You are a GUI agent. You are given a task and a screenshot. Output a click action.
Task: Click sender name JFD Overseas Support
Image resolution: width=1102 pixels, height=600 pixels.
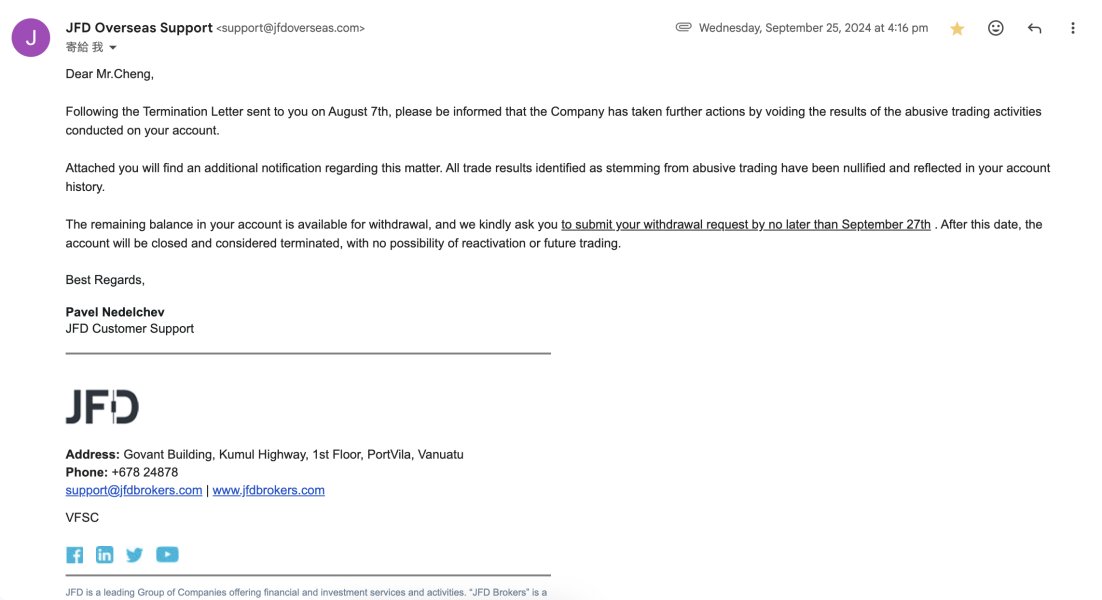tap(138, 28)
